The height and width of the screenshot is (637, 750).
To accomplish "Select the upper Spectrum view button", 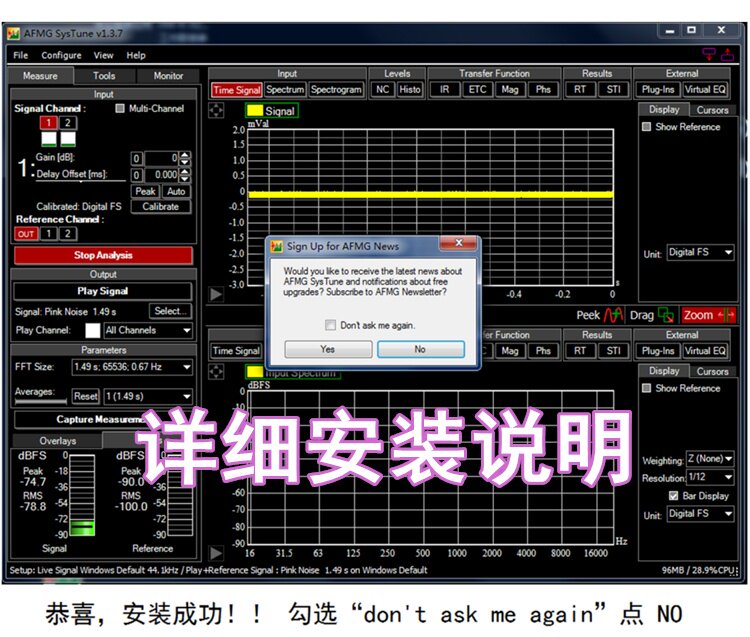I will tap(285, 89).
